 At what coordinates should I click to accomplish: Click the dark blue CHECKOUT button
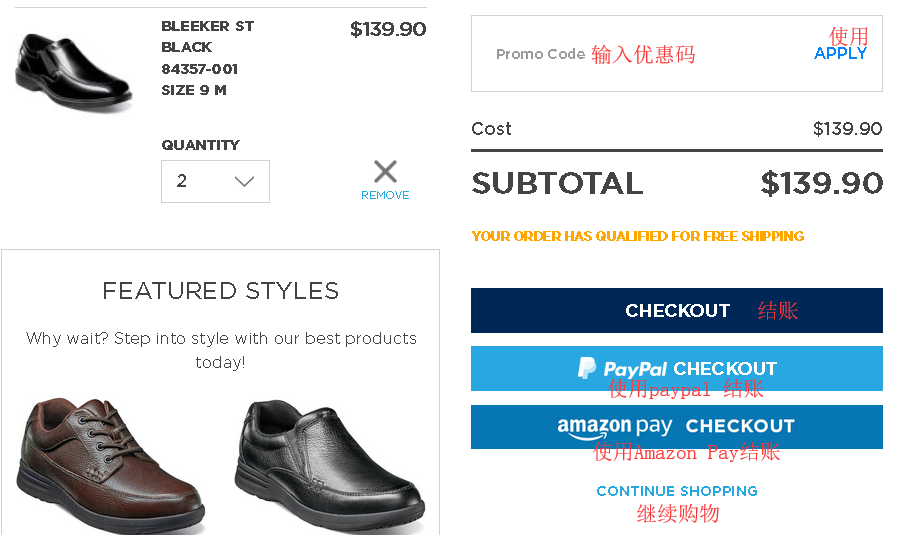677,310
